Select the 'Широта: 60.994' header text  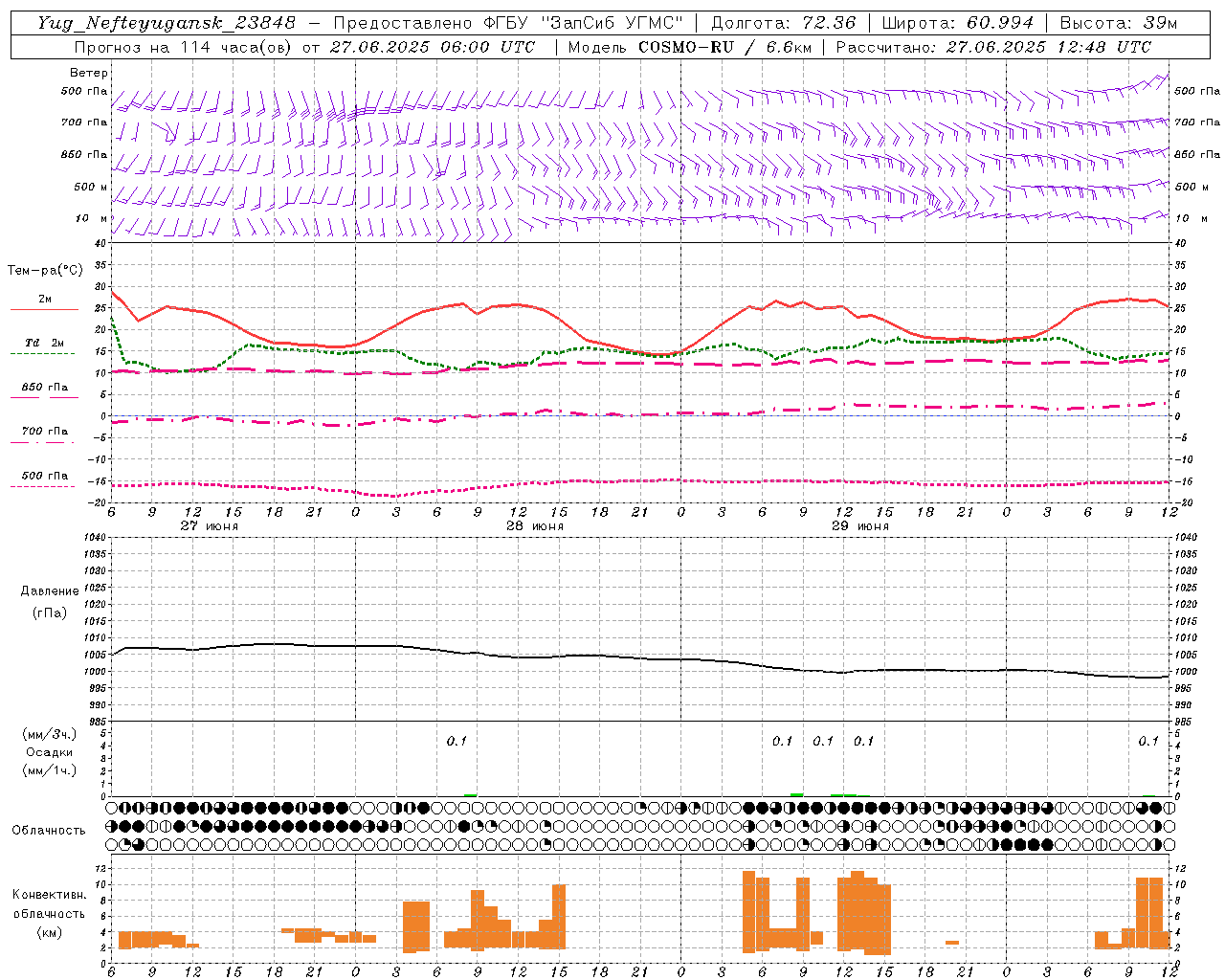coord(957,23)
